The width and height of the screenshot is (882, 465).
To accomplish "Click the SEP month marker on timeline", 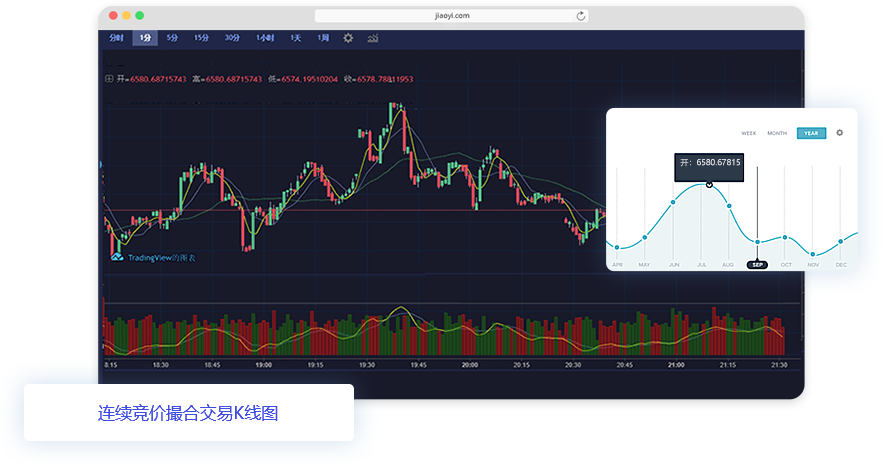I will [757, 265].
